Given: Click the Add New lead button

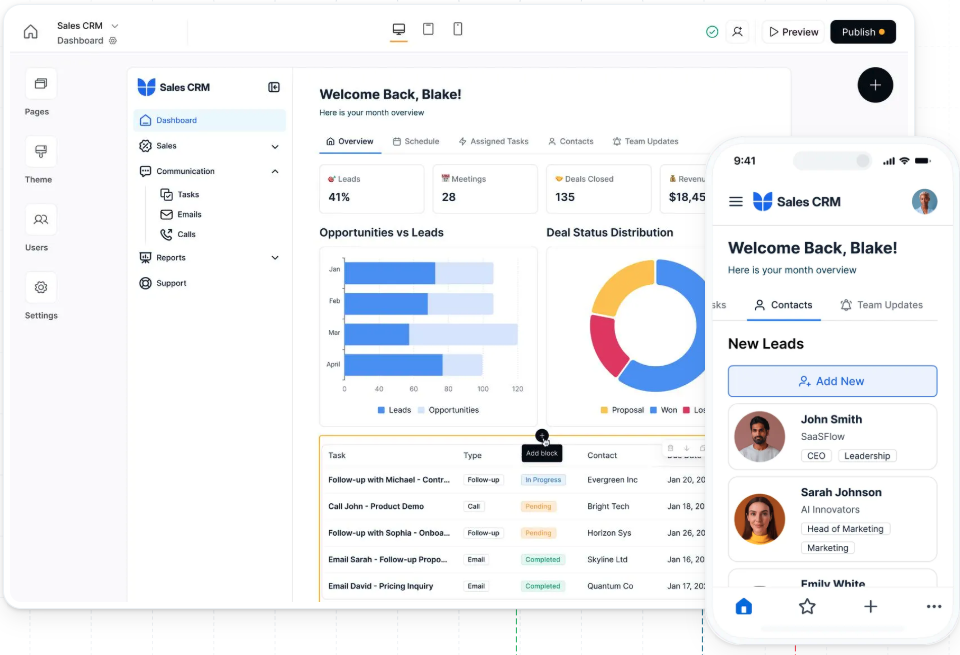Looking at the screenshot, I should pos(832,381).
